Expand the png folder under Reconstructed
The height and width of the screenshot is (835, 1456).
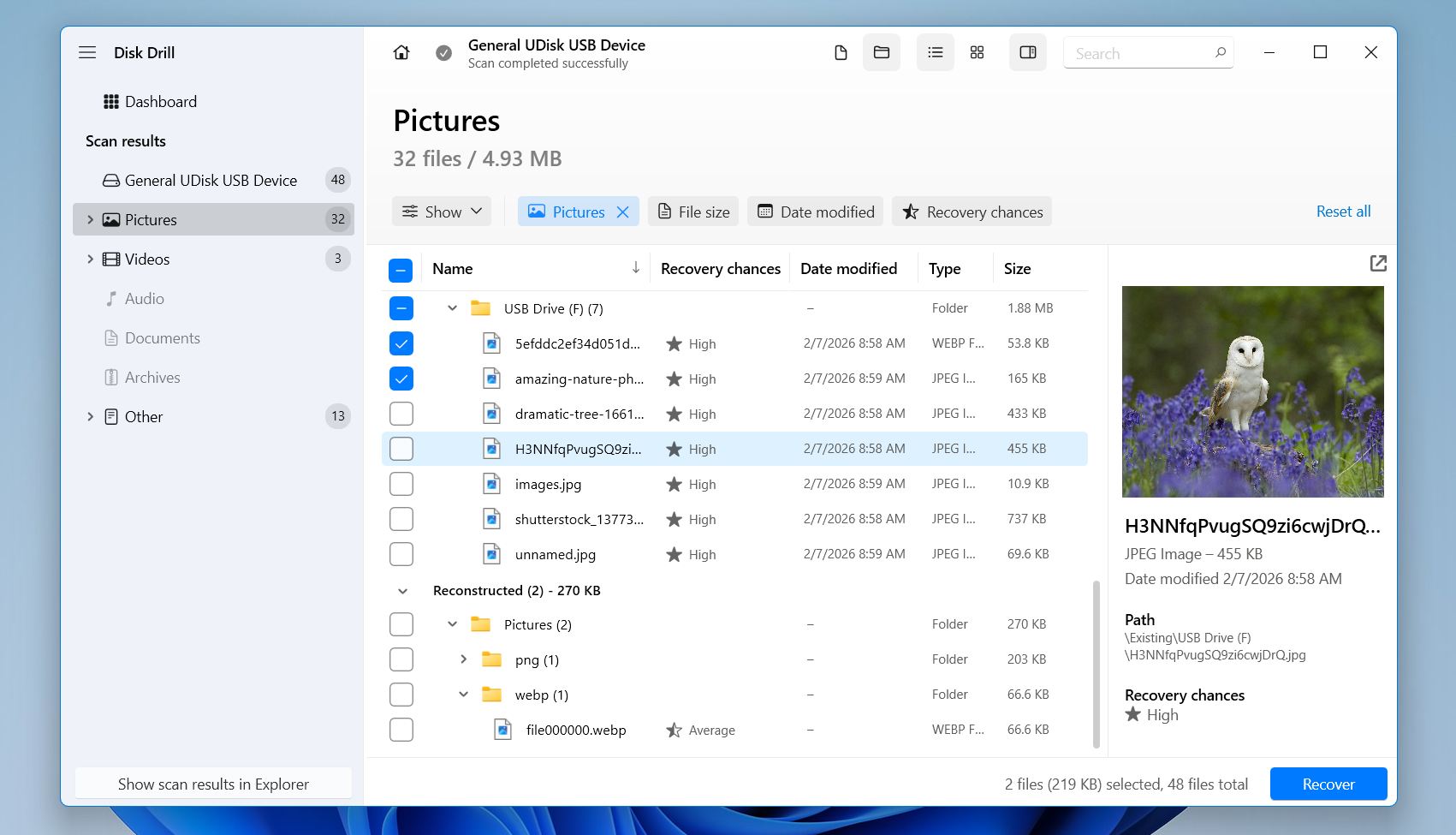point(463,659)
